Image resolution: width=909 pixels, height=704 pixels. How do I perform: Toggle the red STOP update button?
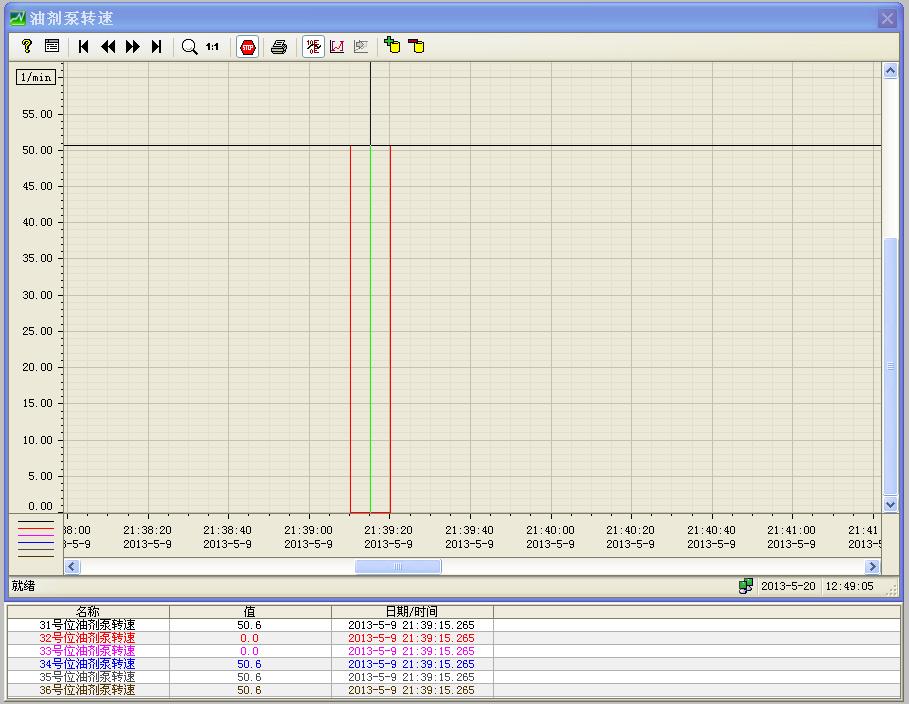(x=248, y=47)
